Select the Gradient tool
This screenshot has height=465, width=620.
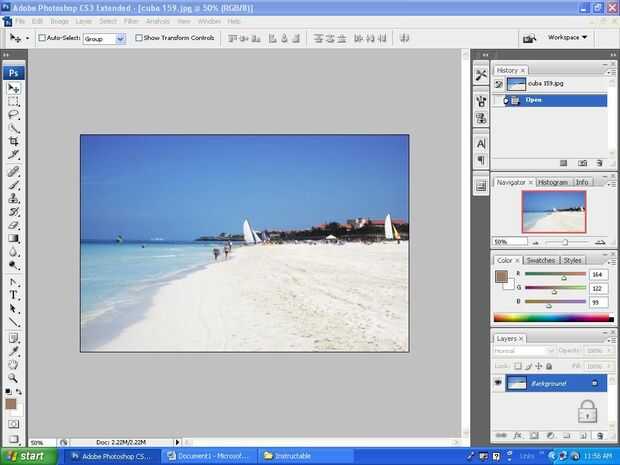[13, 238]
